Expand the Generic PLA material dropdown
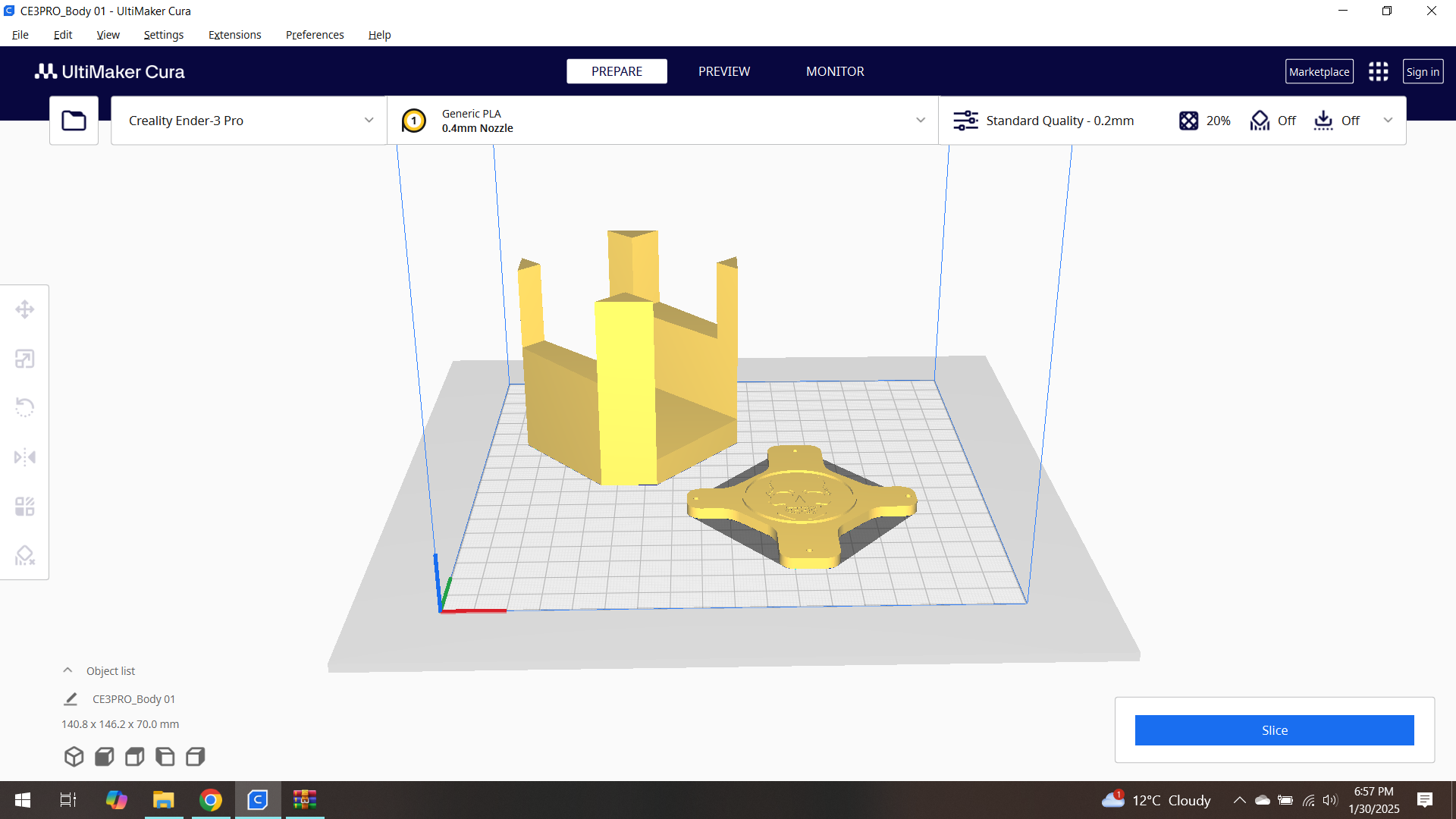Image resolution: width=1456 pixels, height=819 pixels. click(663, 121)
